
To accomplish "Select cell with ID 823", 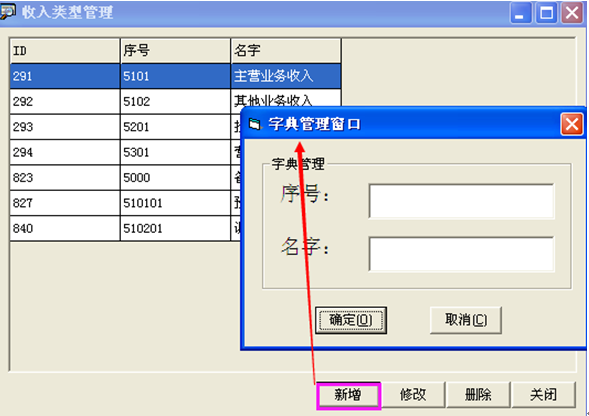I will 65,178.
